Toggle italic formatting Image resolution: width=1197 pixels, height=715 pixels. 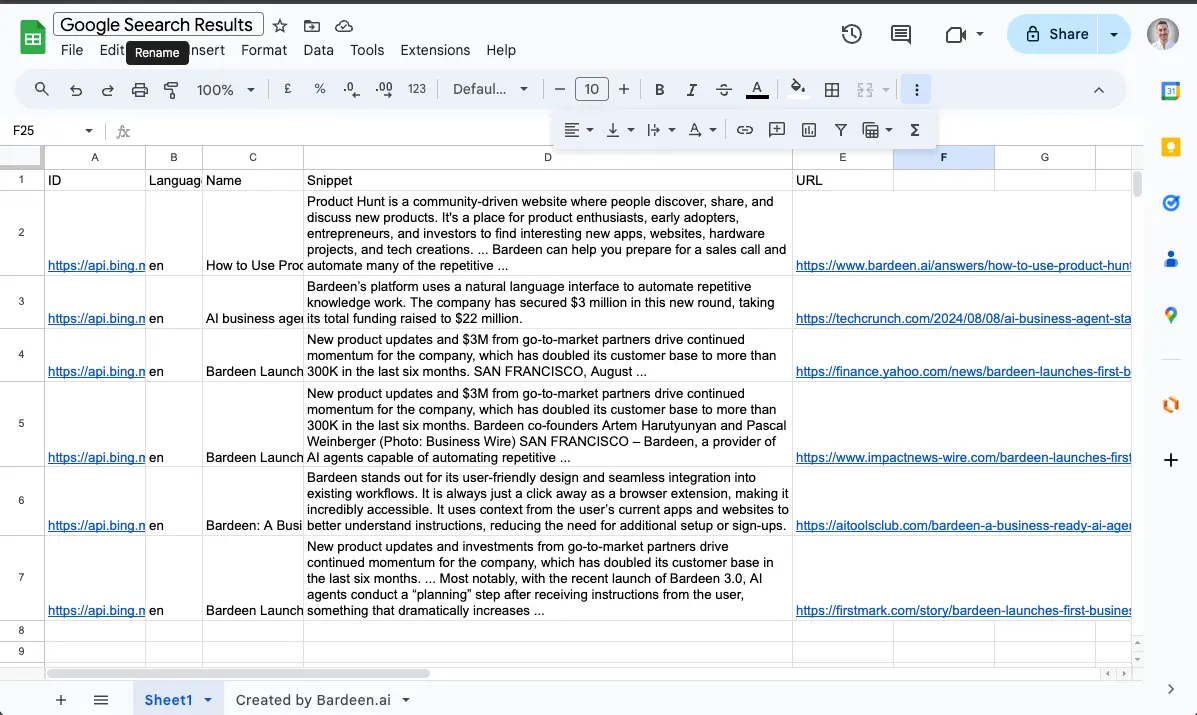692,89
